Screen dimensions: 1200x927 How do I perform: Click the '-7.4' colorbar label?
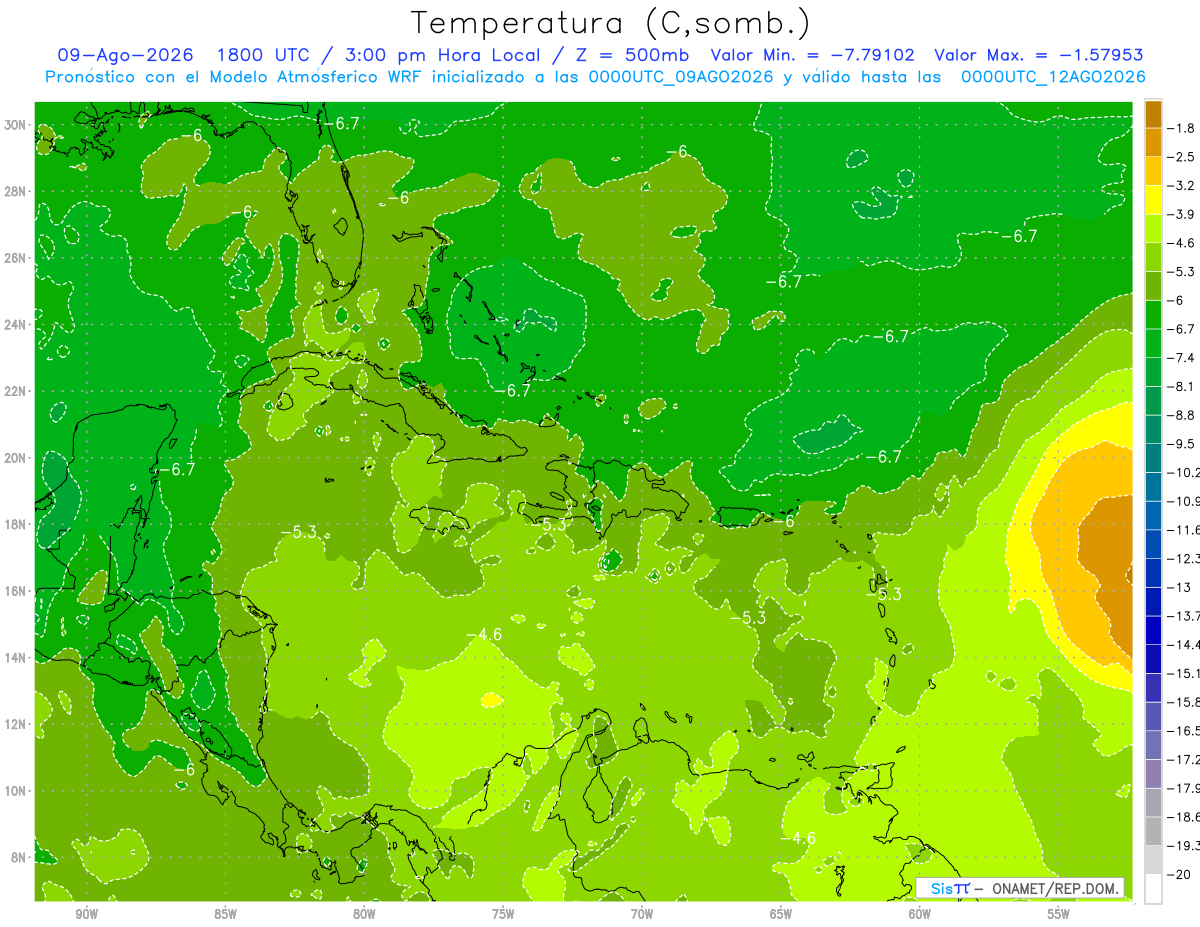pos(1183,358)
